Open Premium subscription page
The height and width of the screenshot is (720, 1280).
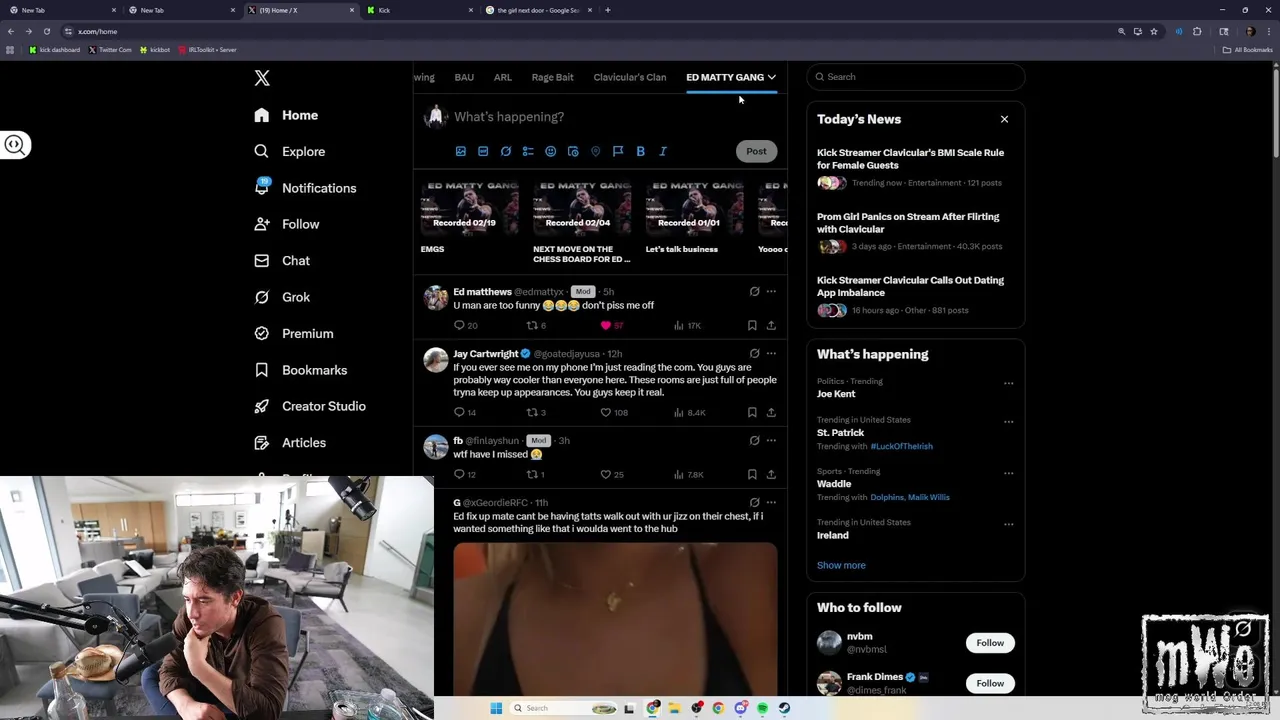[x=293, y=333]
